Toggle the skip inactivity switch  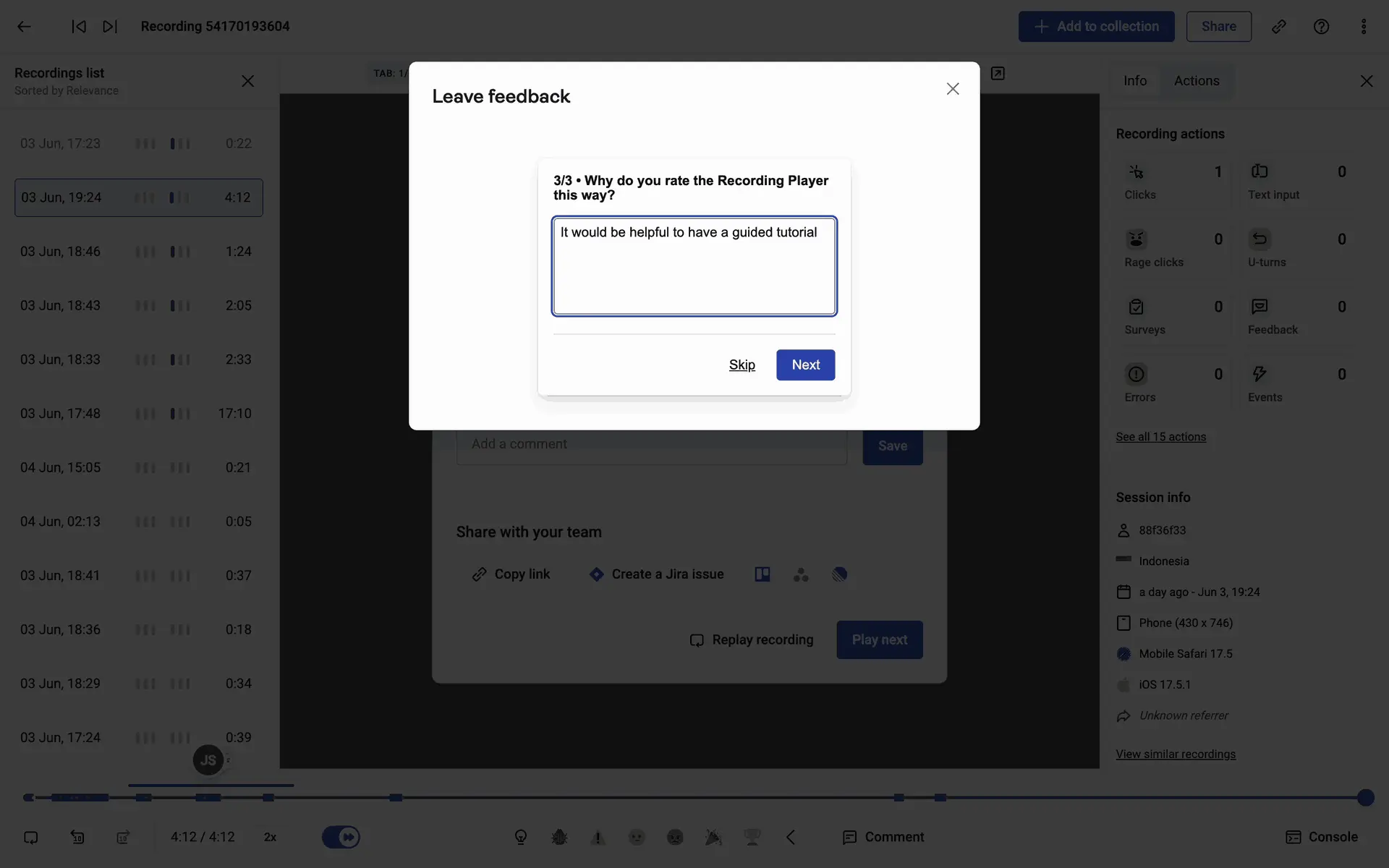tap(341, 837)
